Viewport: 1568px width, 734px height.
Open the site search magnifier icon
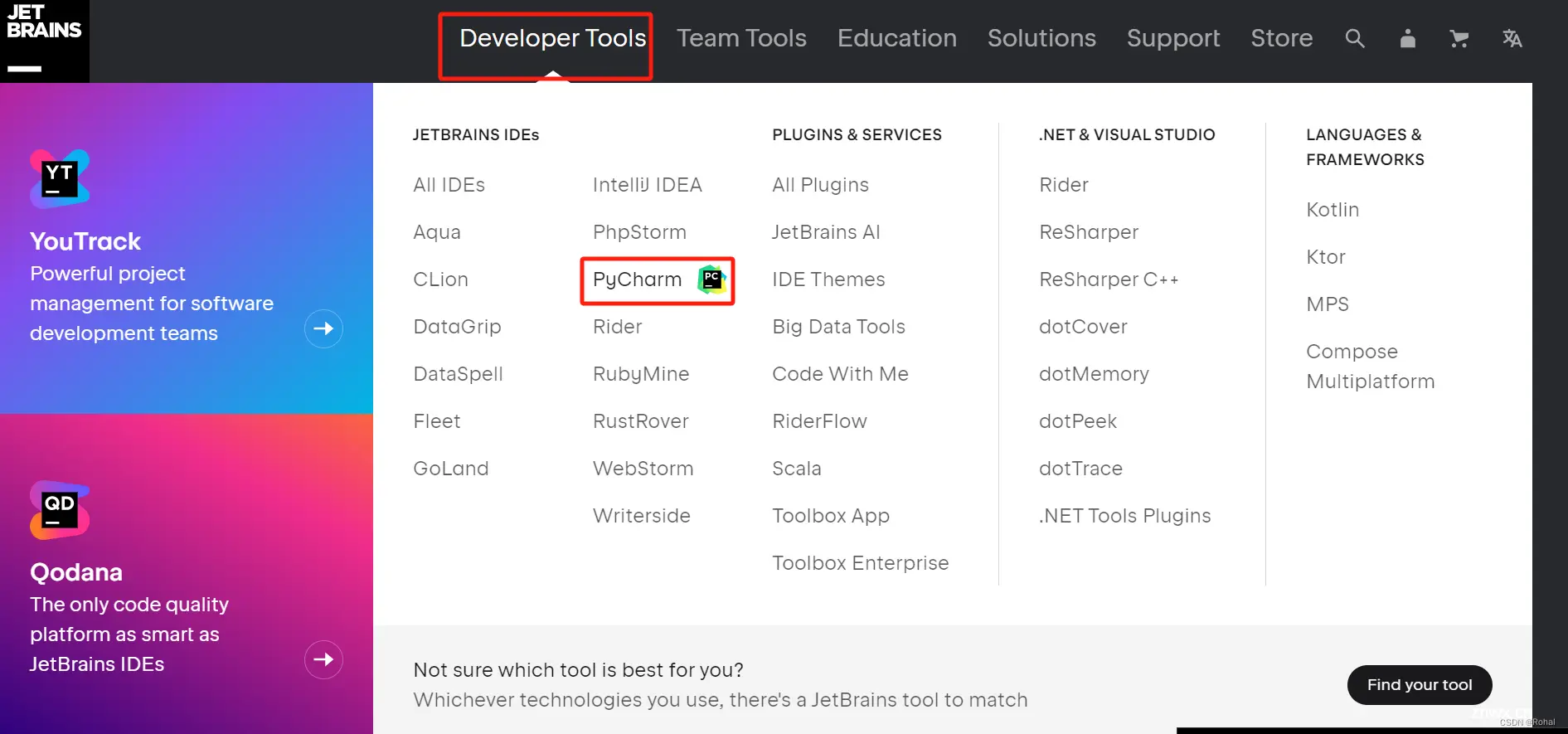[1354, 38]
